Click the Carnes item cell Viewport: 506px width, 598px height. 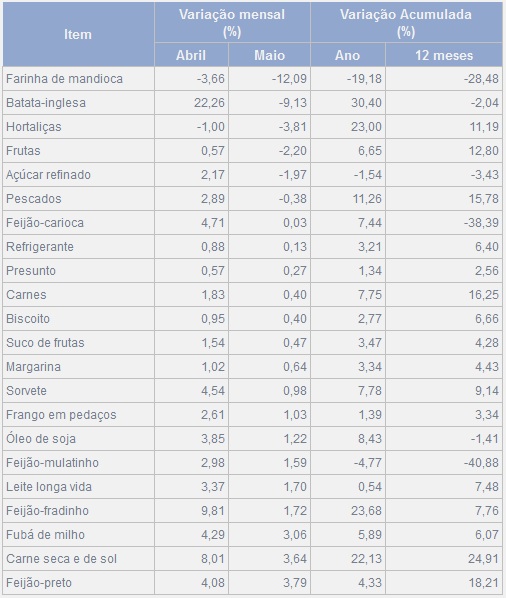tap(78, 294)
